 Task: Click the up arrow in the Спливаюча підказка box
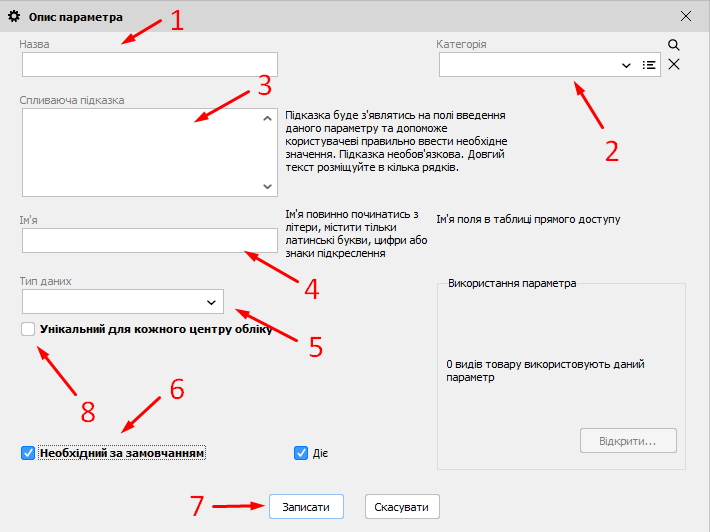[x=267, y=119]
